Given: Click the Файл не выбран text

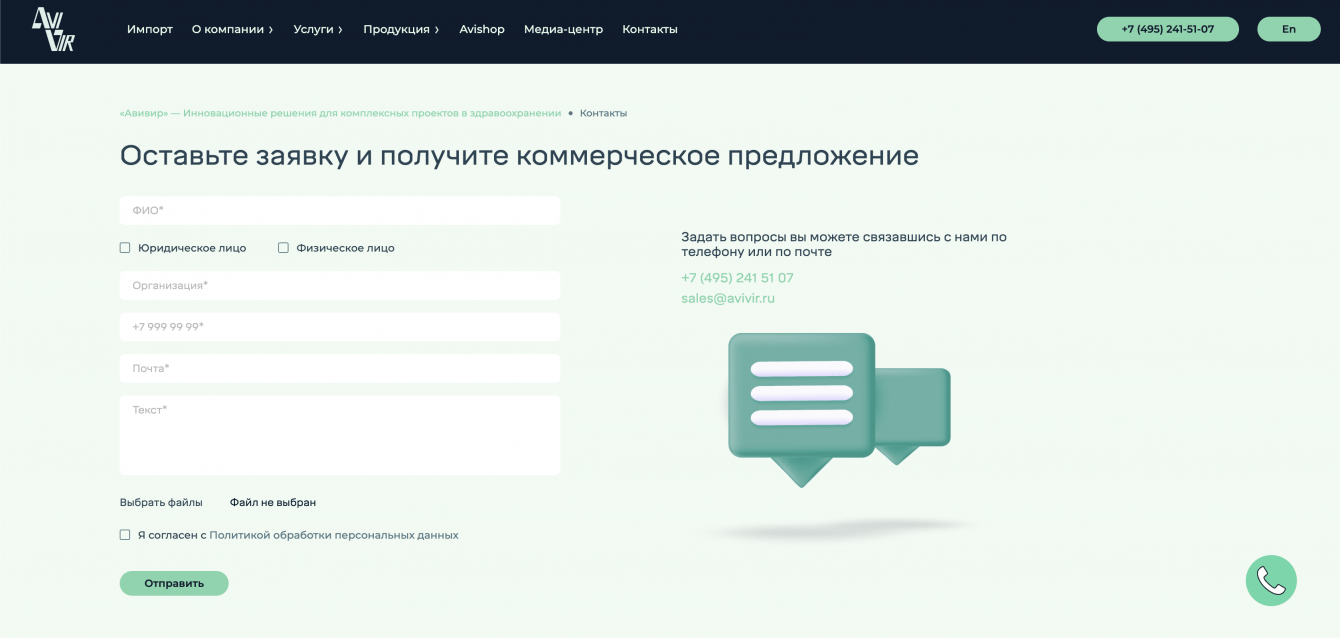Looking at the screenshot, I should pyautogui.click(x=273, y=502).
